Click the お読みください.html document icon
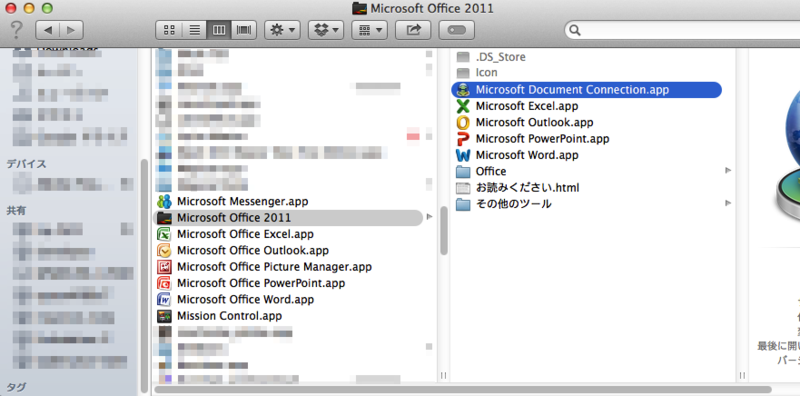 (463, 188)
